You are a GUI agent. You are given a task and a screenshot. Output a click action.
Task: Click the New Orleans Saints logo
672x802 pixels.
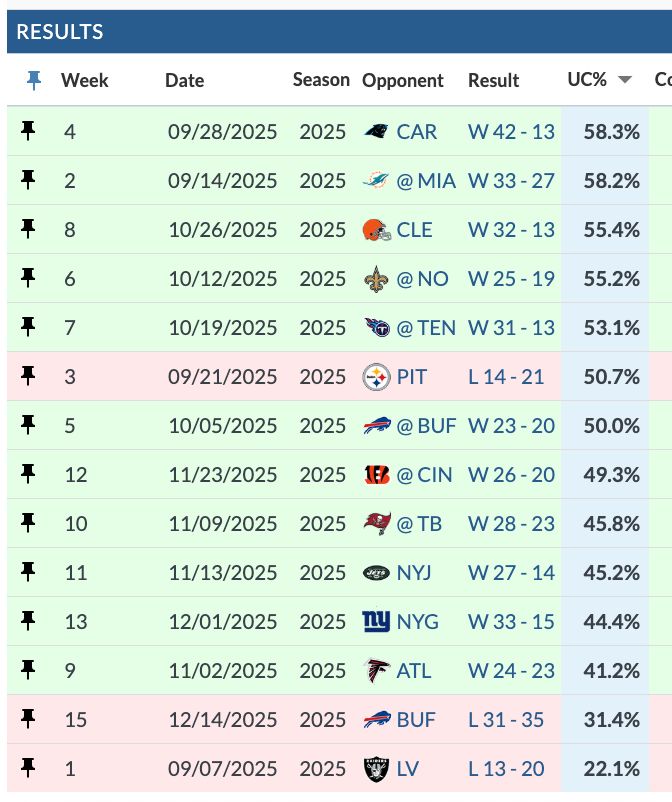point(376,279)
